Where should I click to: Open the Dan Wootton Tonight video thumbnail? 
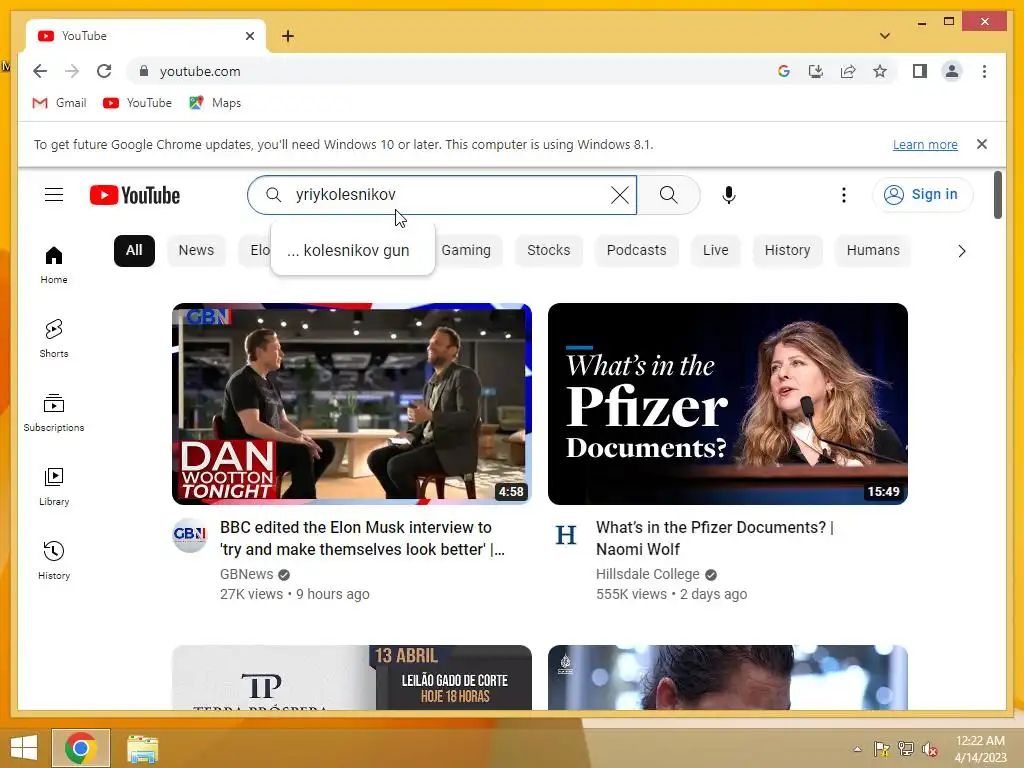pos(351,404)
